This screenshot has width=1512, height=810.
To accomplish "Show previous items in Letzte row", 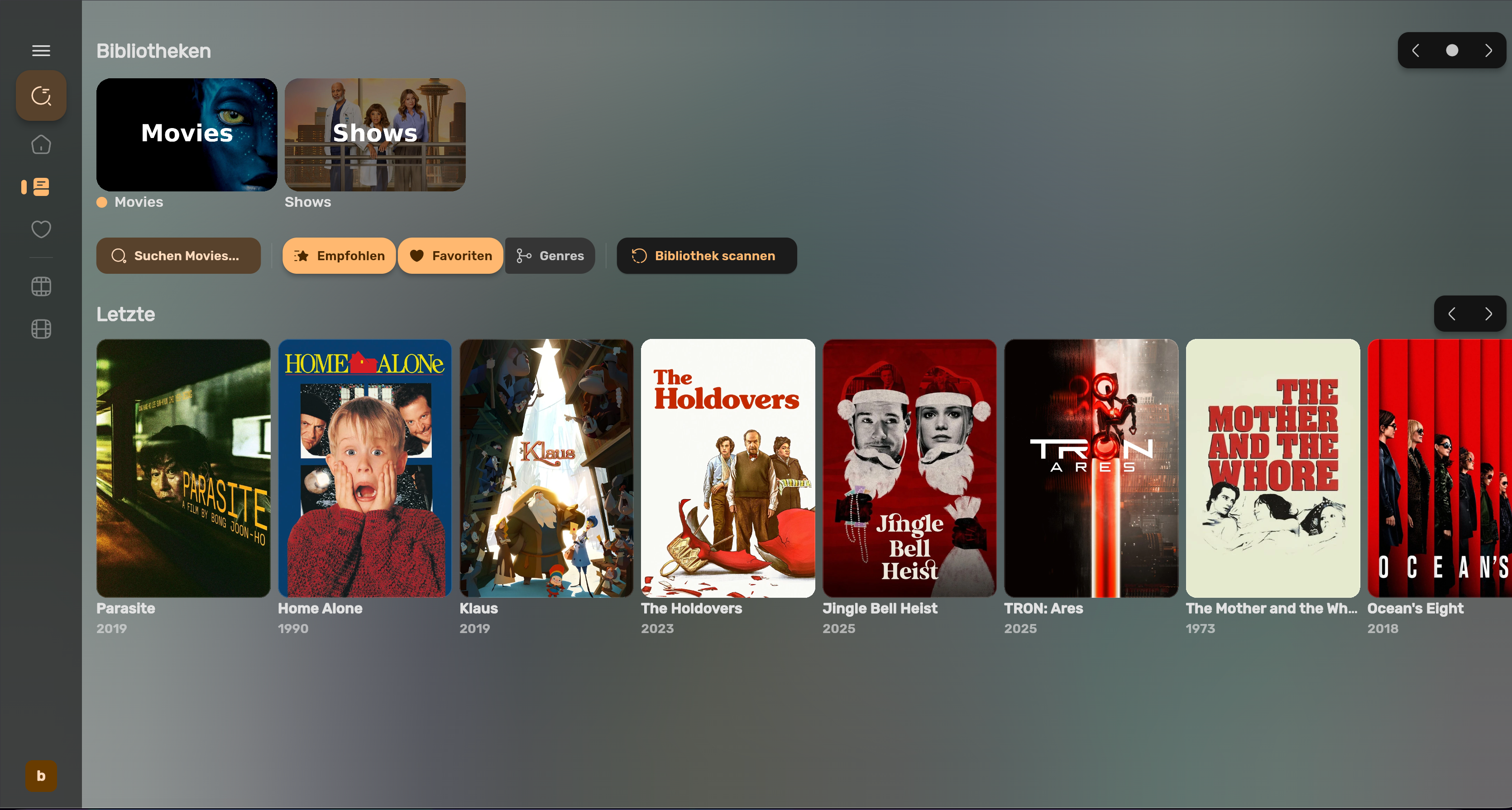I will [x=1452, y=314].
